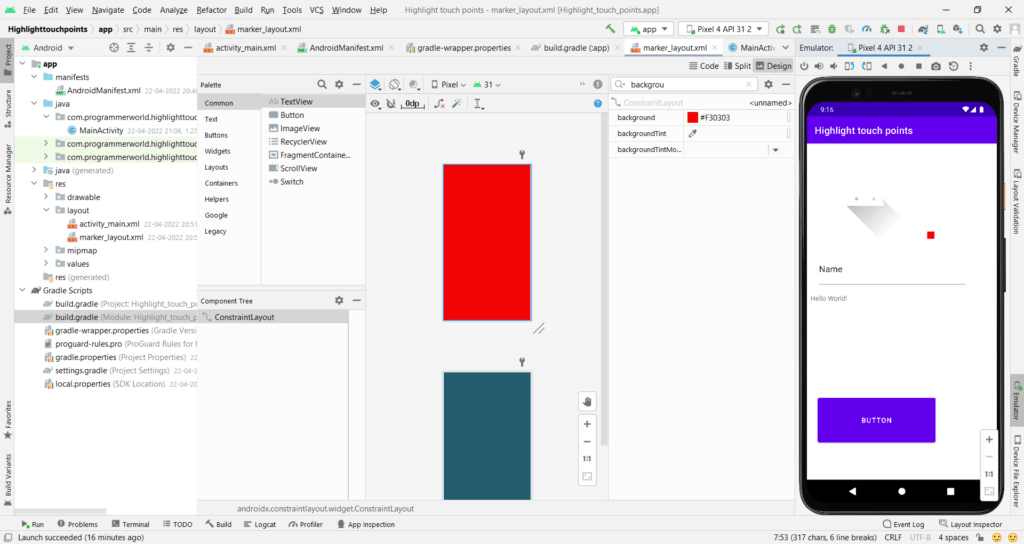Image resolution: width=1024 pixels, height=544 pixels.
Task: Click the blue help icon in design toolbar
Action: [x=598, y=103]
